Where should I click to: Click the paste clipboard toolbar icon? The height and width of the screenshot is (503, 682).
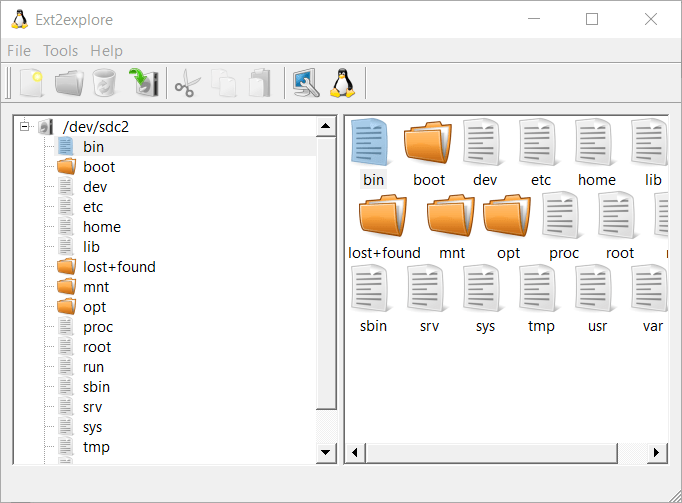tap(259, 83)
